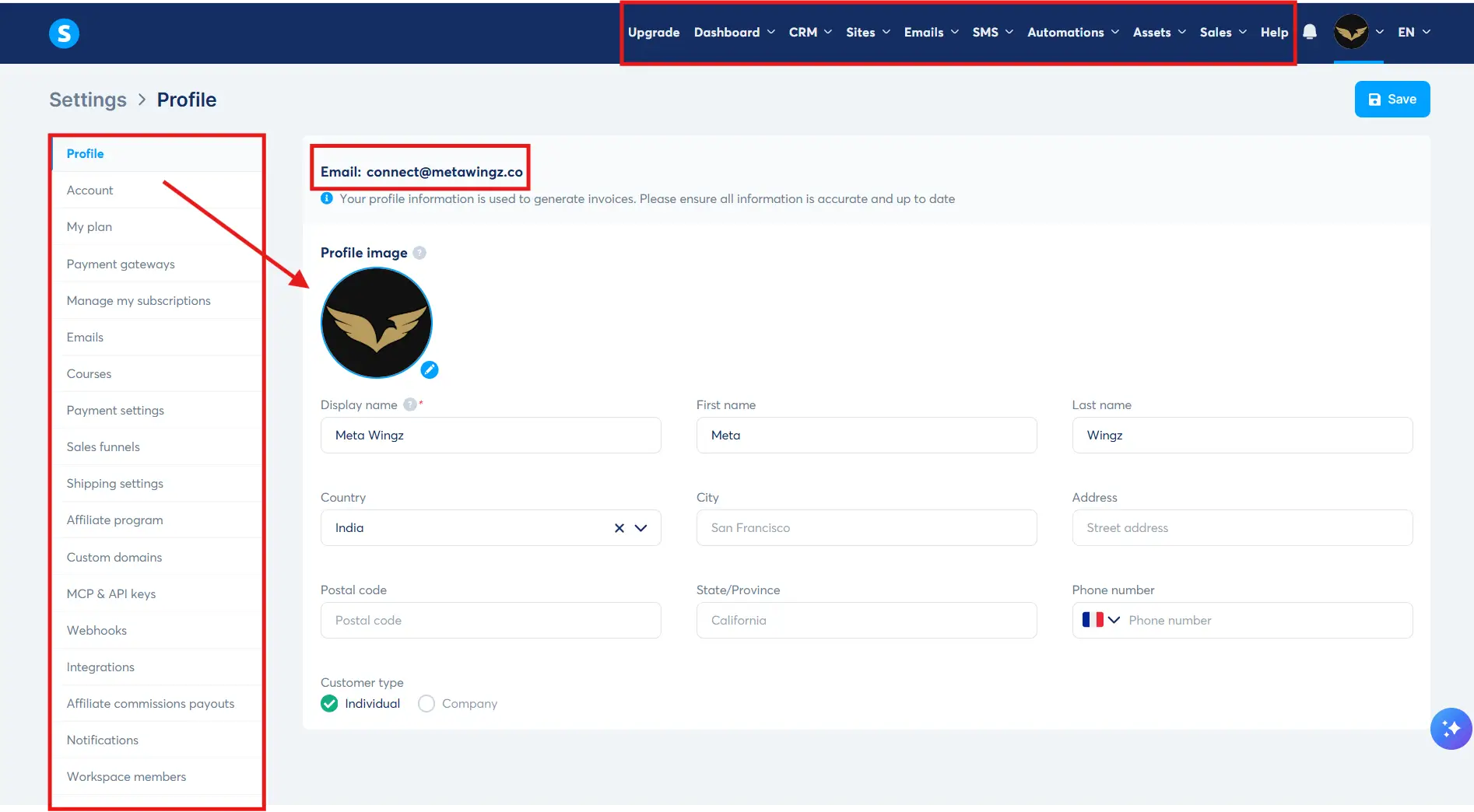
Task: Select Individual customer type
Action: point(360,703)
